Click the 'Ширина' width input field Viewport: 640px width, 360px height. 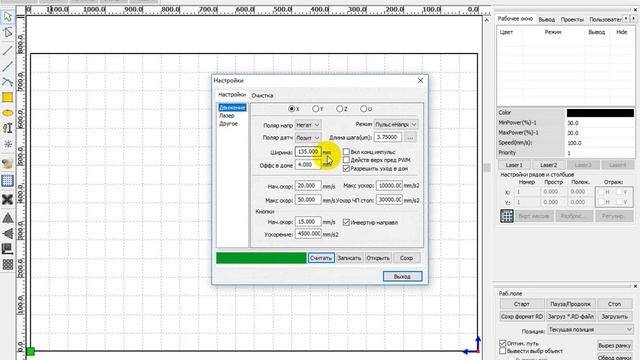click(x=308, y=151)
